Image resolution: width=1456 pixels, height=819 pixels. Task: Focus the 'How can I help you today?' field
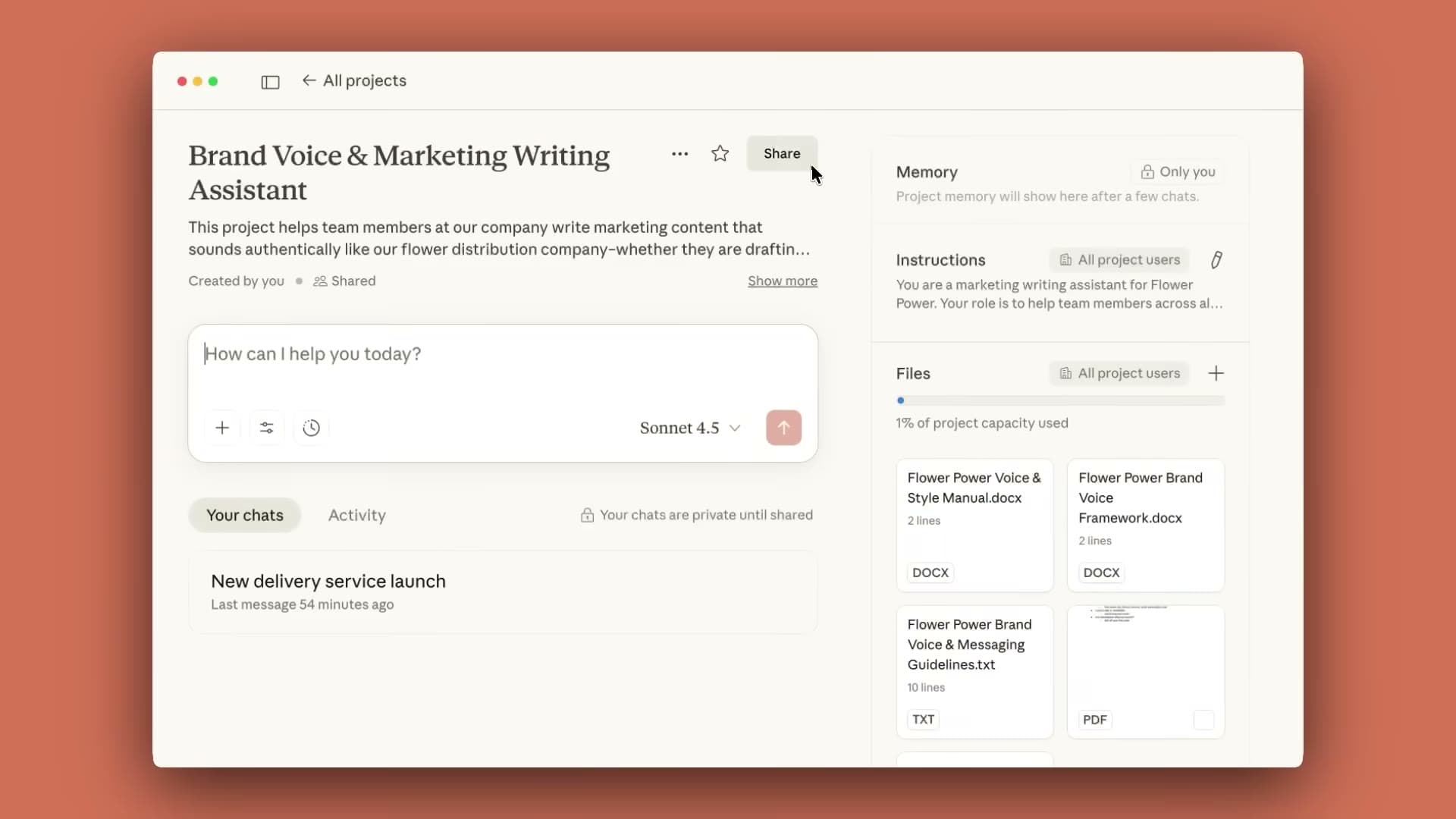(503, 366)
